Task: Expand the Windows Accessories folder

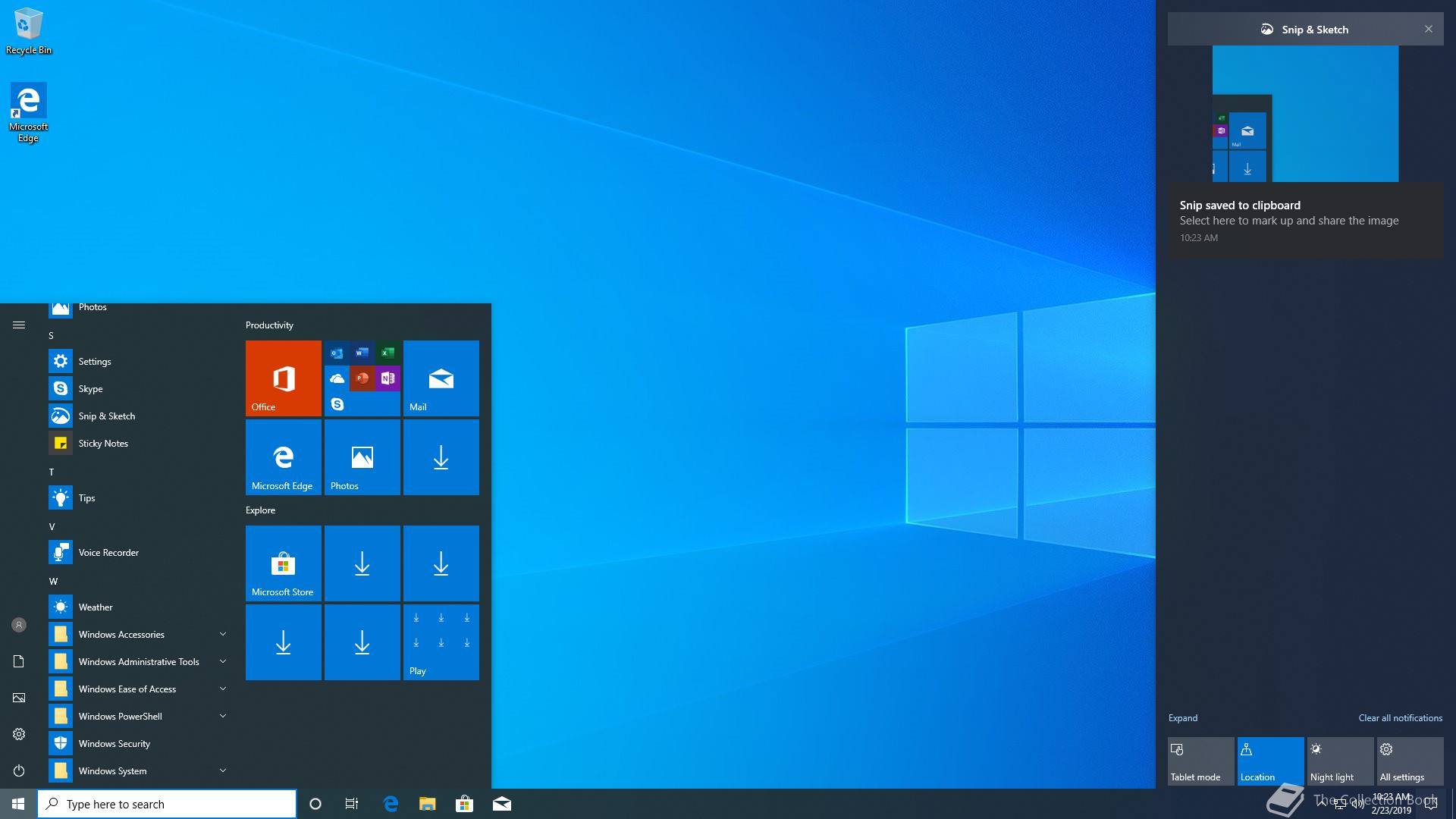Action: 140,635
